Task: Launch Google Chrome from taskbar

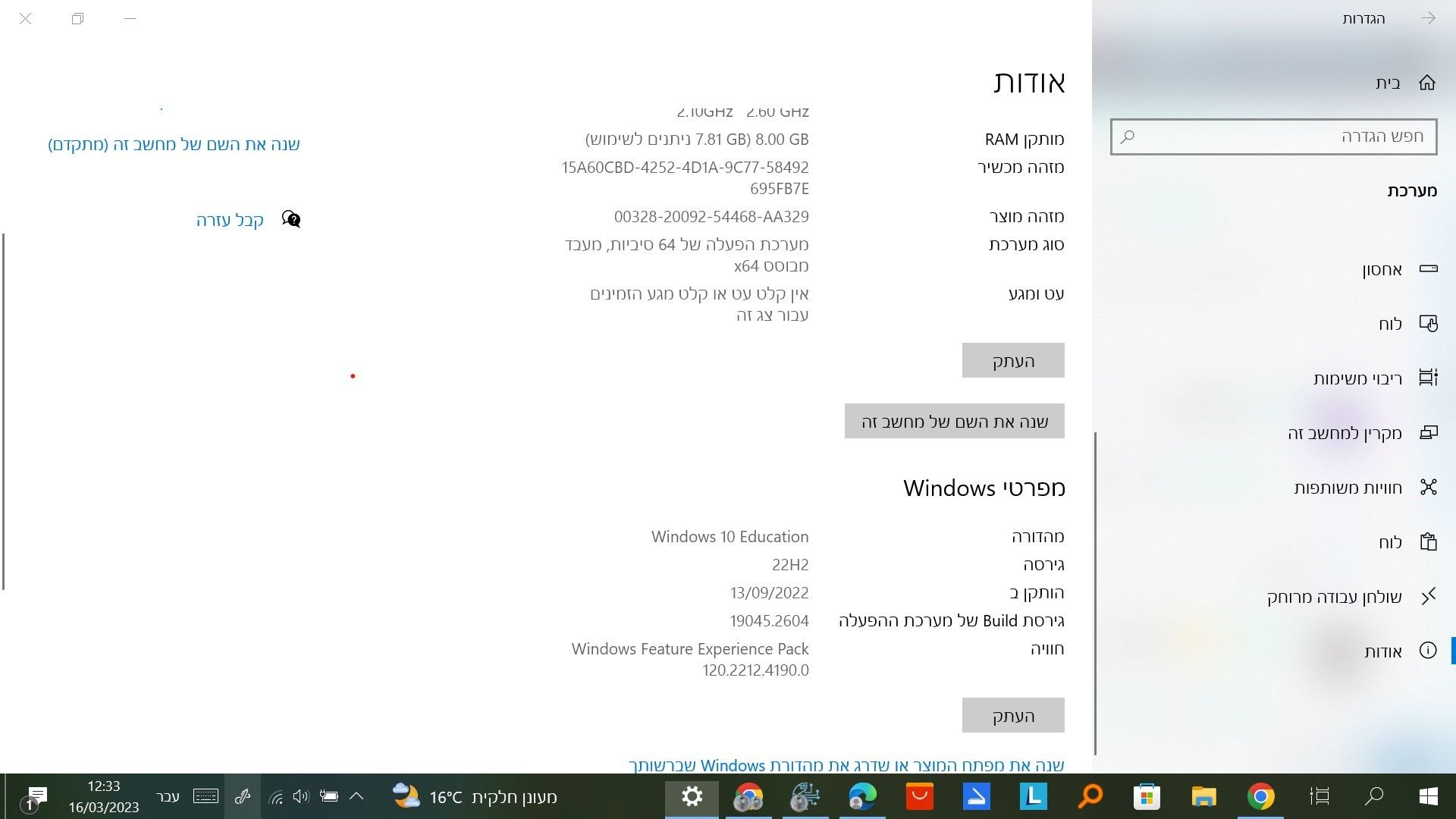Action: (1260, 796)
